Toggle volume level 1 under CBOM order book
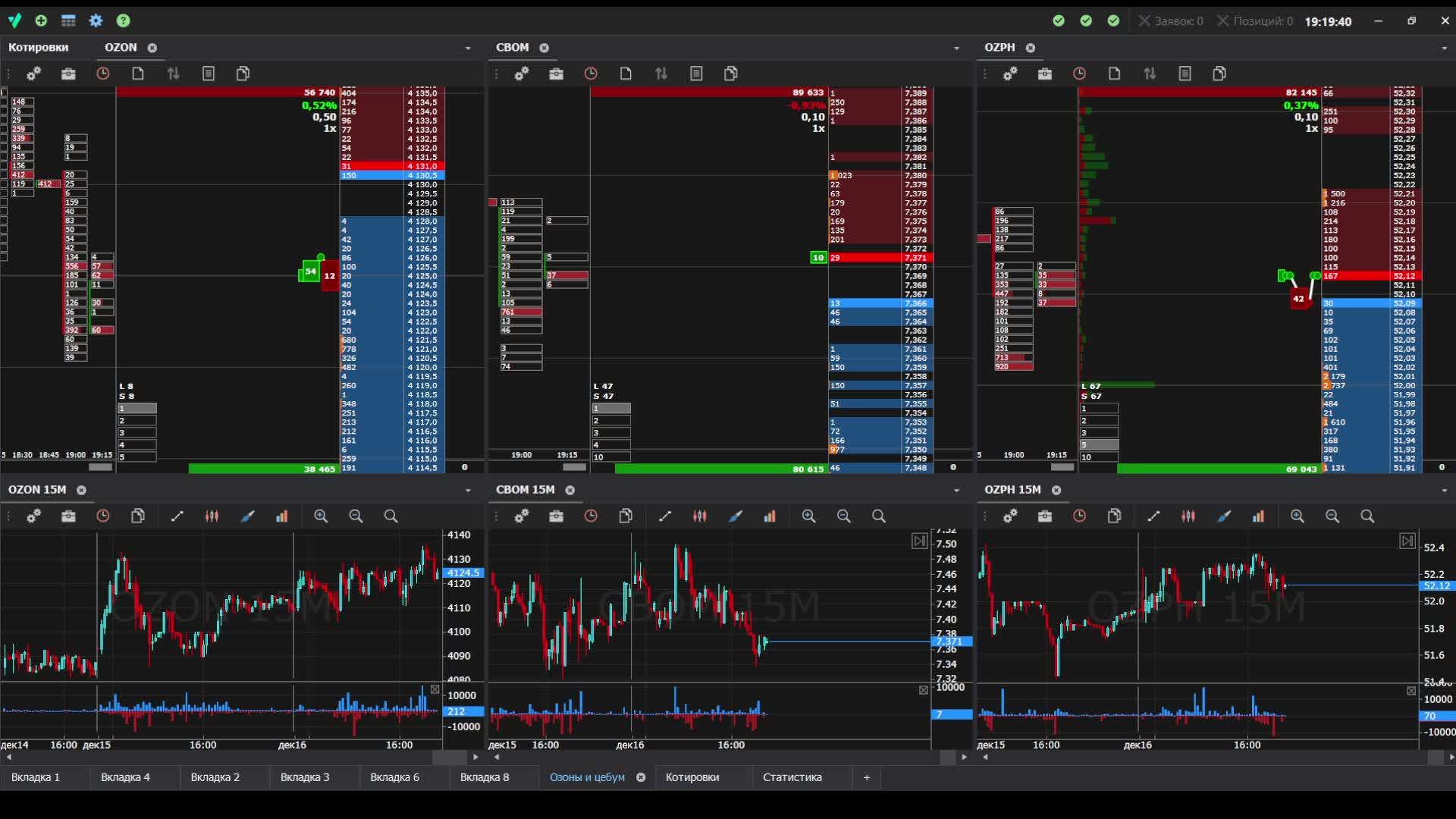This screenshot has width=1456, height=819. (611, 409)
